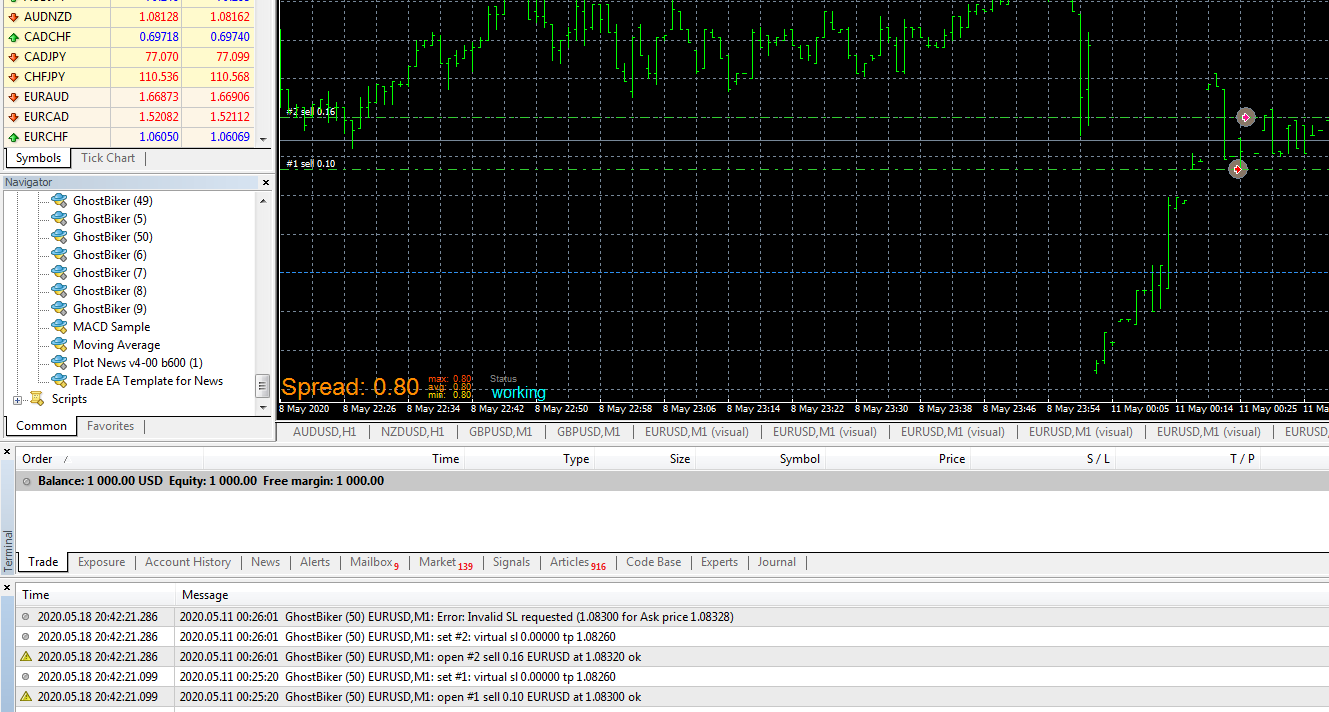Open the Code Base tab

[653, 562]
